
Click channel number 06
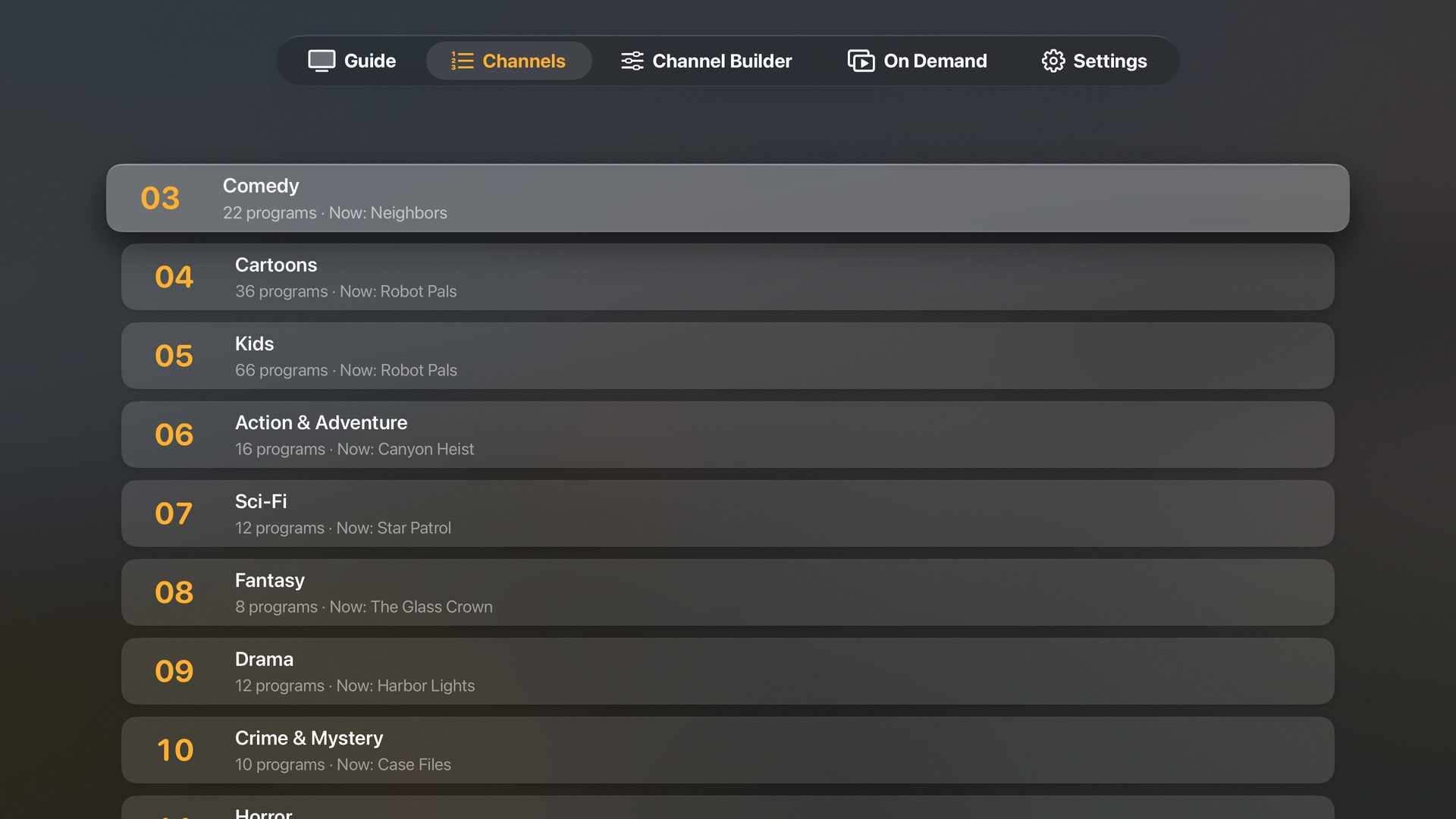174,435
